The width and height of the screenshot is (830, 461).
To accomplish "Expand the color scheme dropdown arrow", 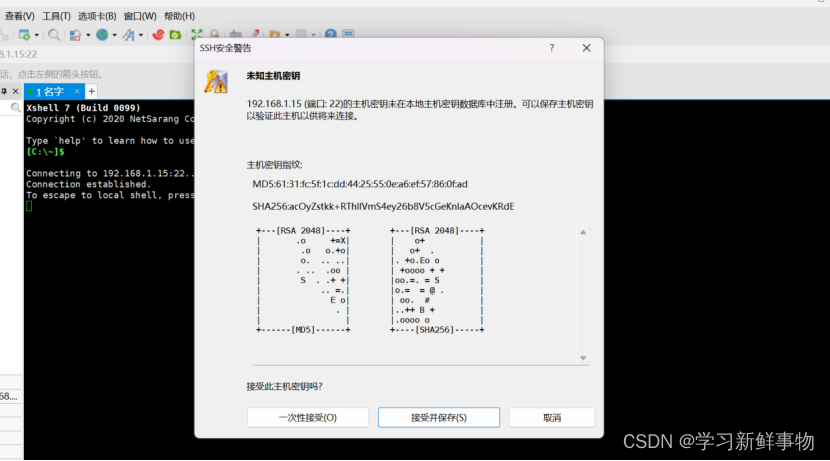I will click(x=87, y=35).
